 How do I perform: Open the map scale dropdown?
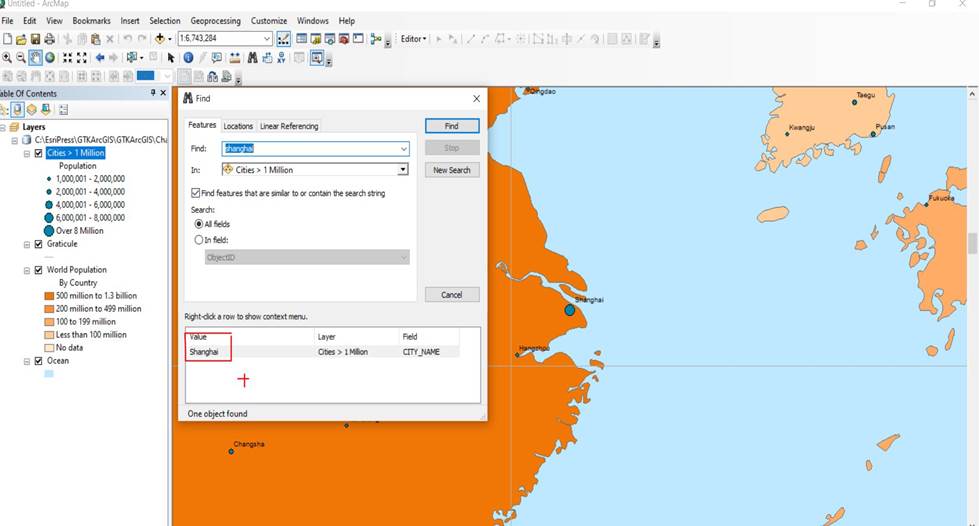[267, 39]
